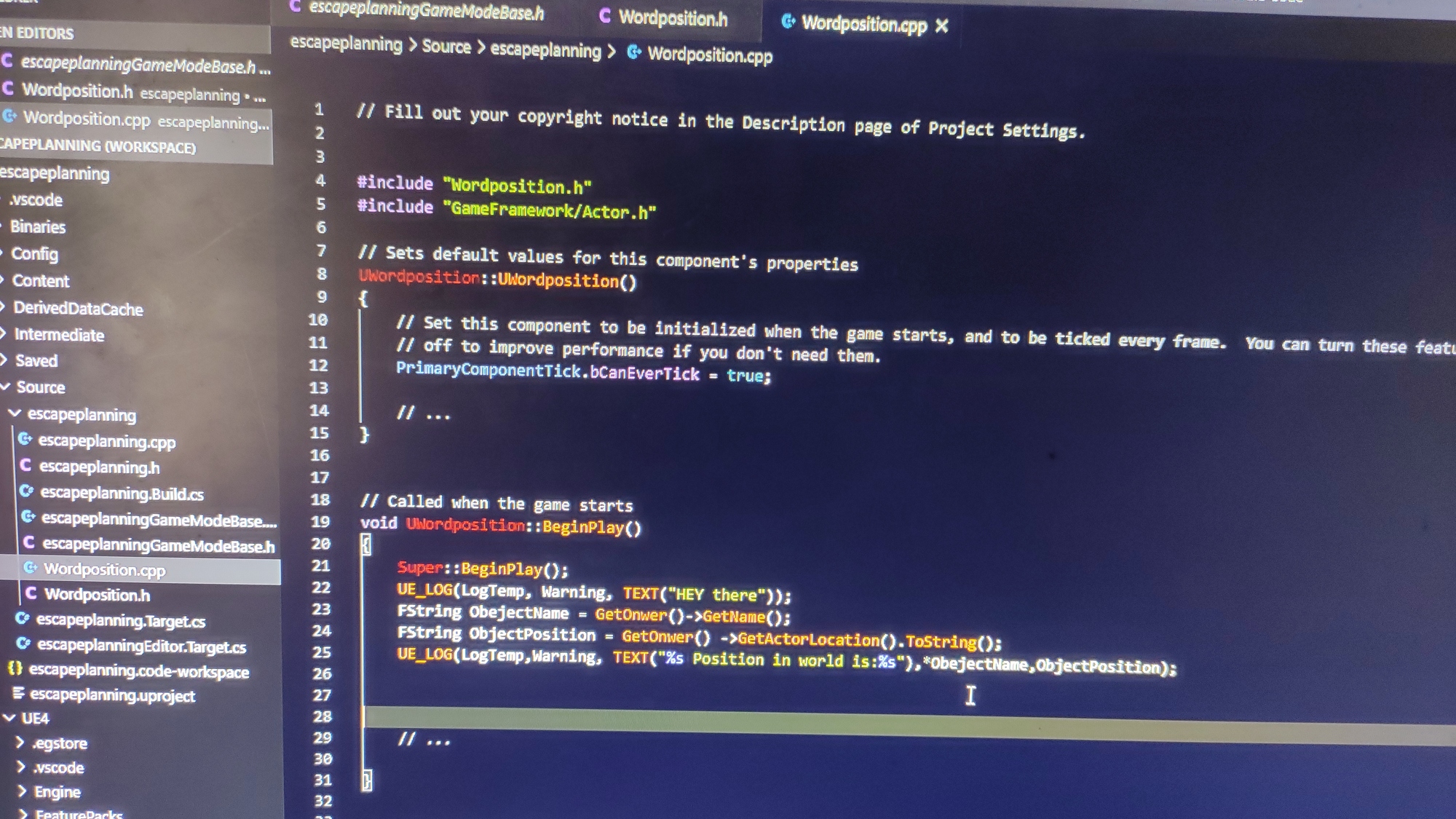The width and height of the screenshot is (1456, 819).
Task: Click the ESCAPEPLANNING (WORKSPACE) section header
Action: point(136,146)
